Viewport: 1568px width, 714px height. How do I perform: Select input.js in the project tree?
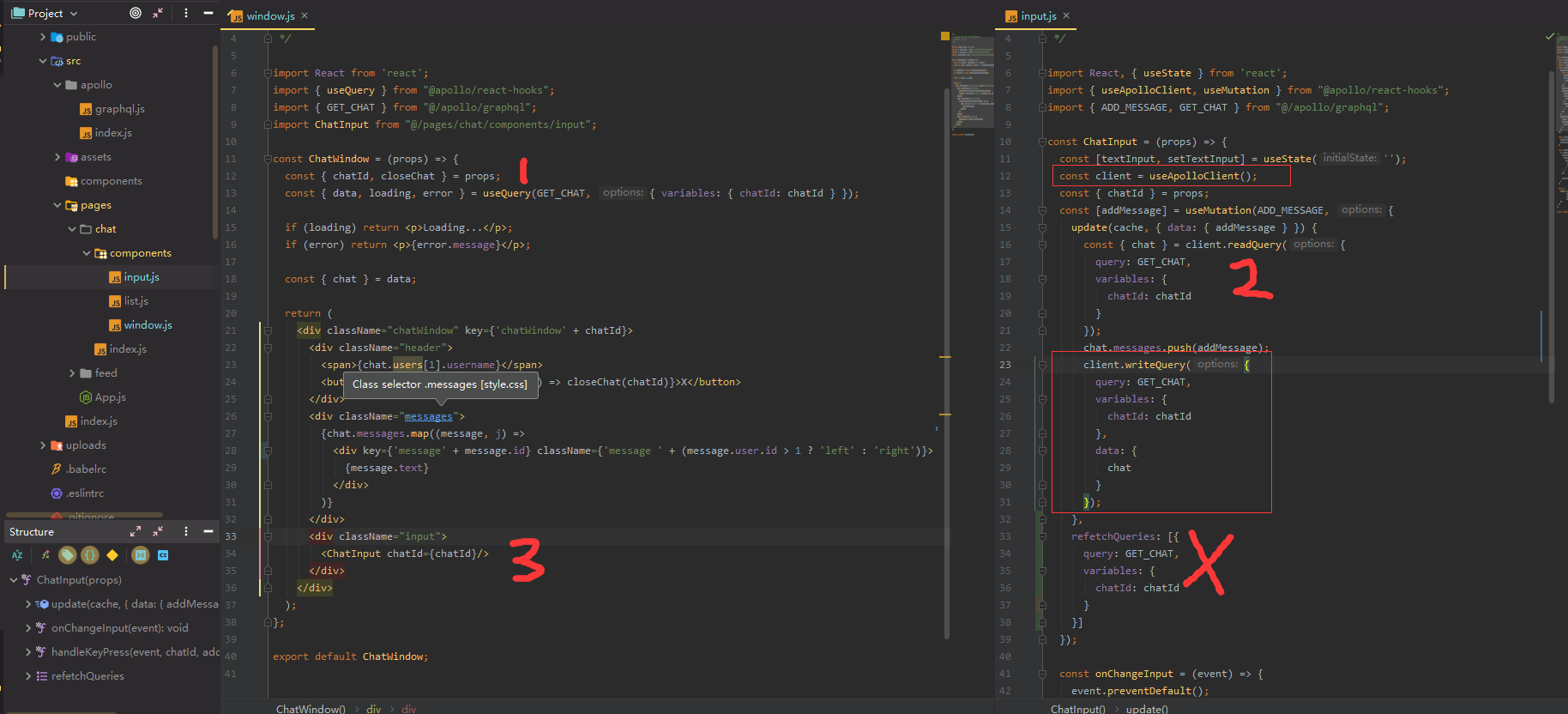142,277
